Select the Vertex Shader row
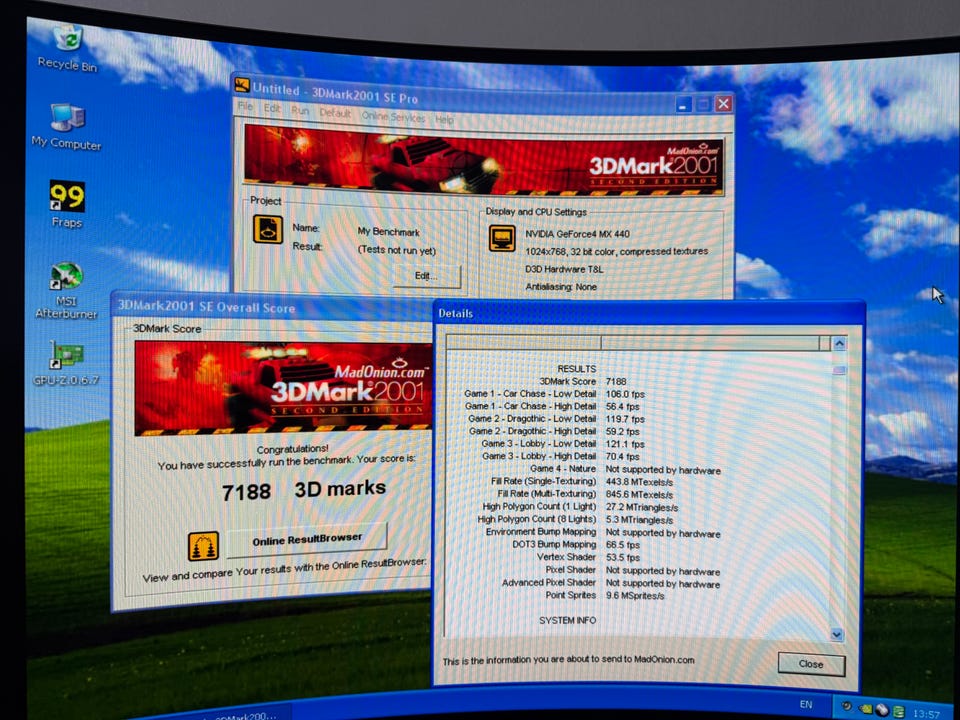The height and width of the screenshot is (720, 960). pyautogui.click(x=588, y=557)
